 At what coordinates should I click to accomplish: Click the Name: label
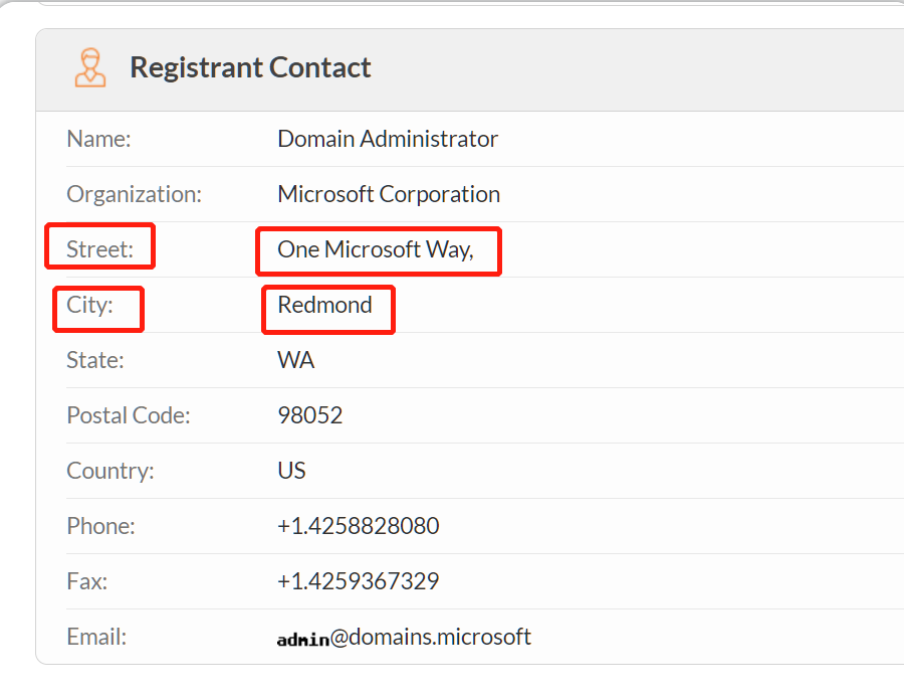[99, 139]
